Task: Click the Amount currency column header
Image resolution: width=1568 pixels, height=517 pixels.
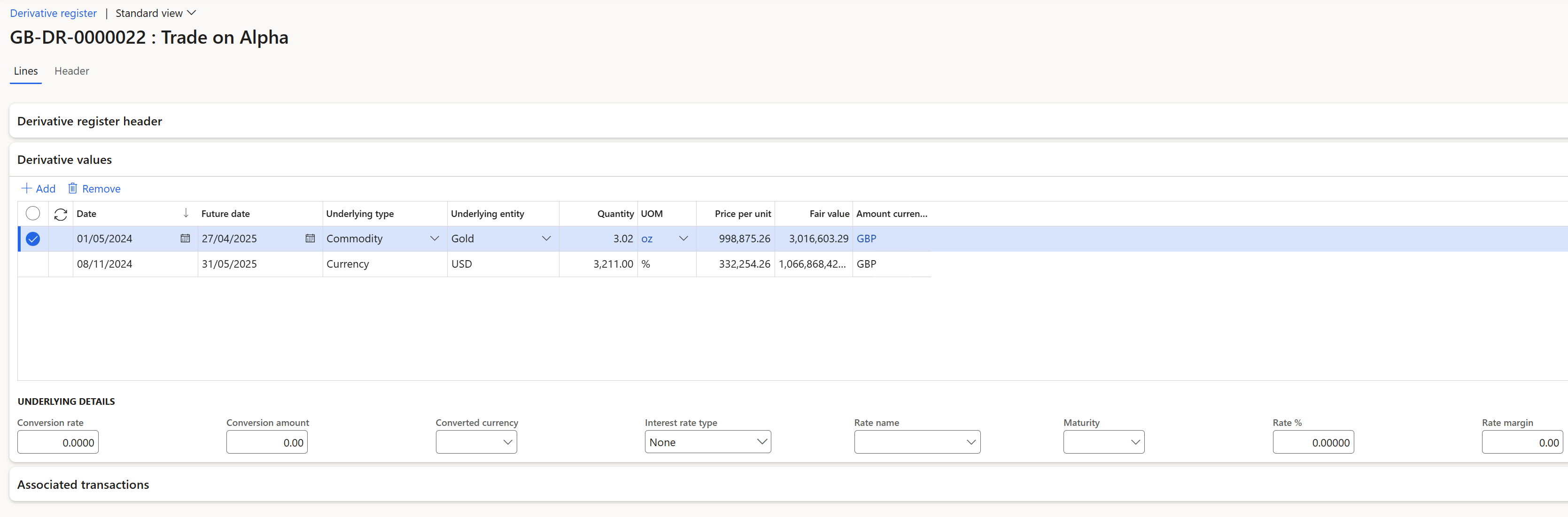Action: coord(892,214)
